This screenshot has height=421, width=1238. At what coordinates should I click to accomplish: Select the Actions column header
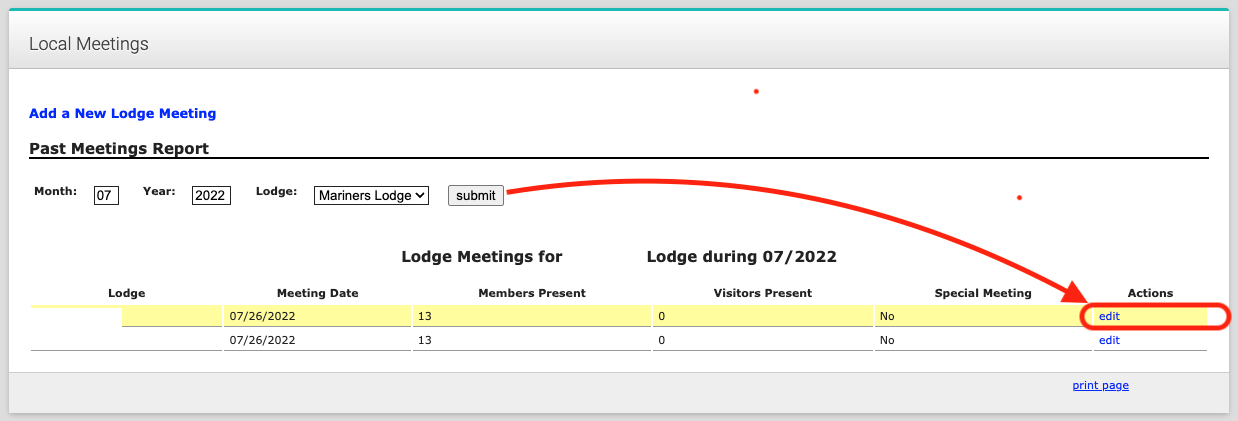(x=1150, y=293)
